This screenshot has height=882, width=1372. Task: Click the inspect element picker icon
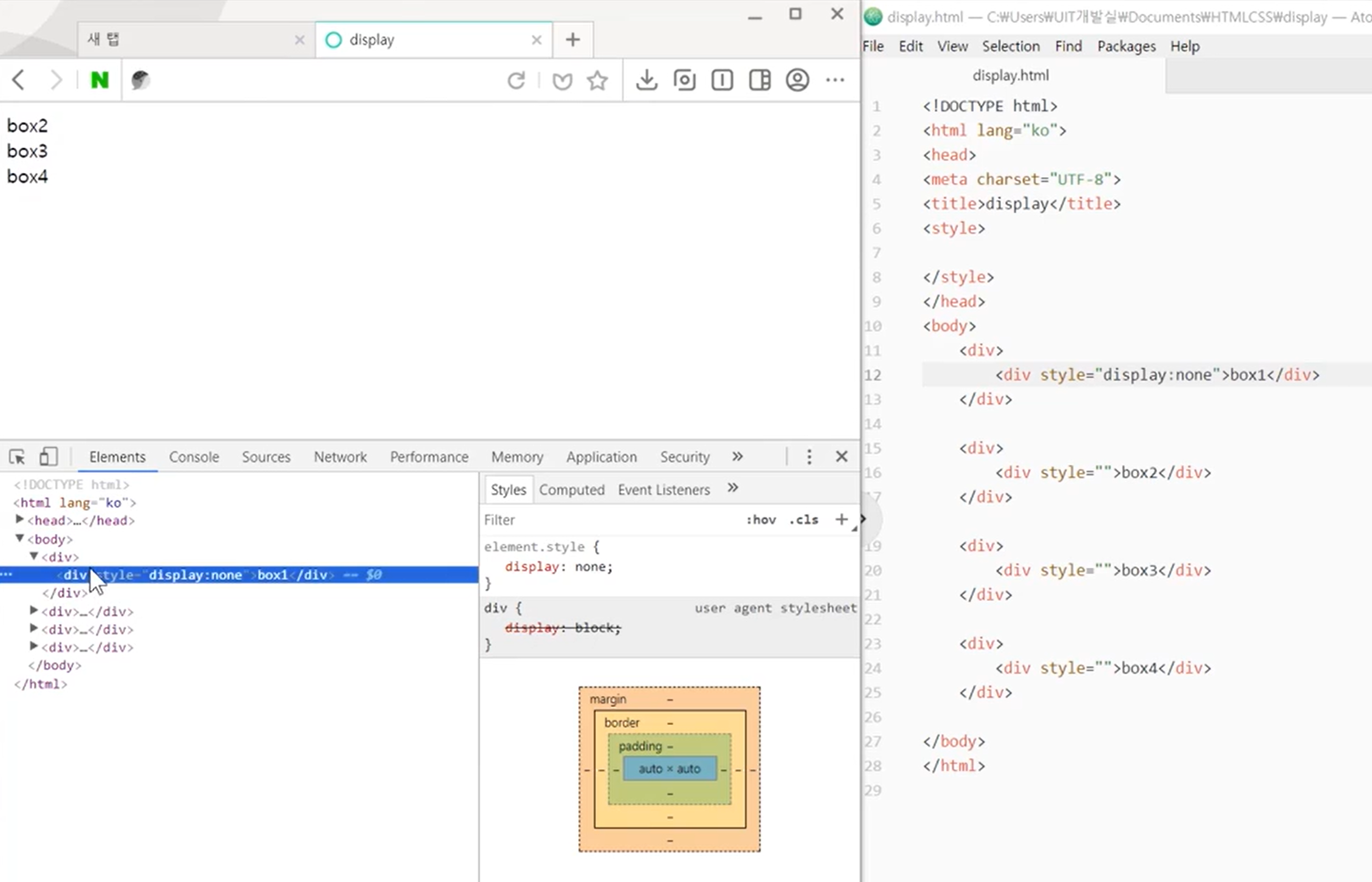16,456
